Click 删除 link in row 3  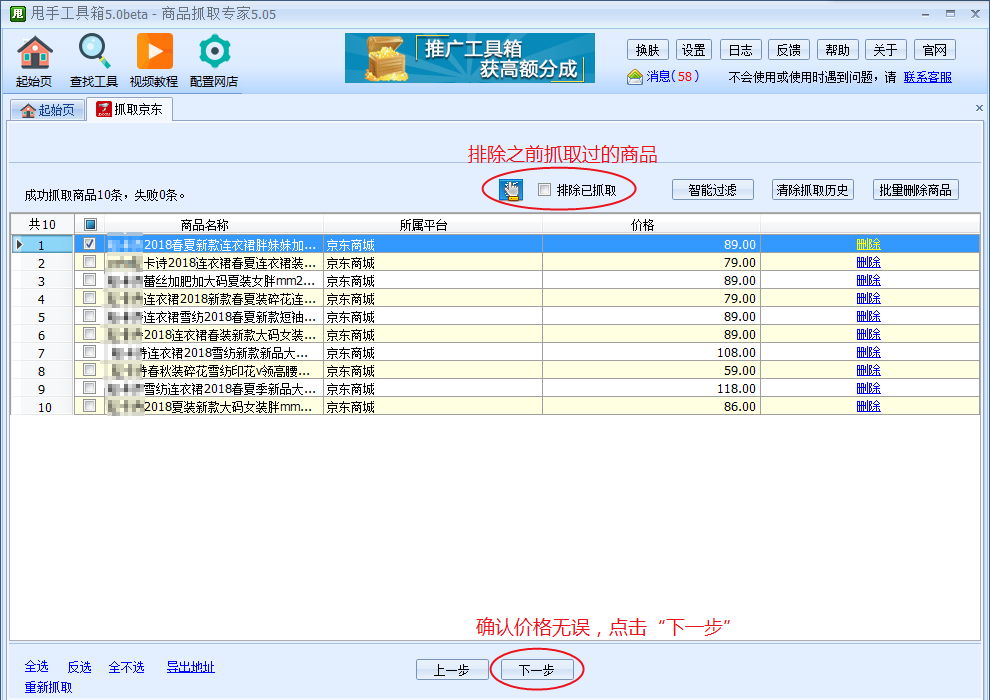[868, 280]
